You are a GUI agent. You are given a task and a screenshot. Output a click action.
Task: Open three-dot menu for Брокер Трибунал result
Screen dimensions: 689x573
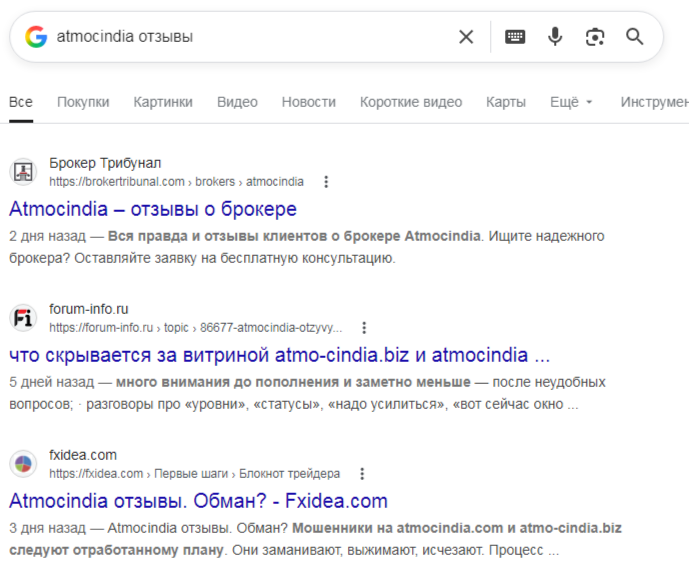click(x=326, y=182)
